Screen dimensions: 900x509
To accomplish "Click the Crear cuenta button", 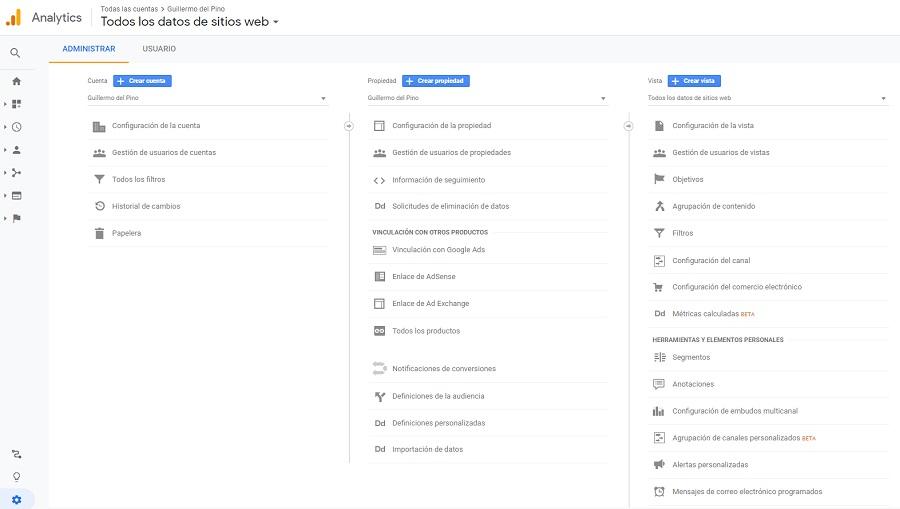I will [x=142, y=81].
